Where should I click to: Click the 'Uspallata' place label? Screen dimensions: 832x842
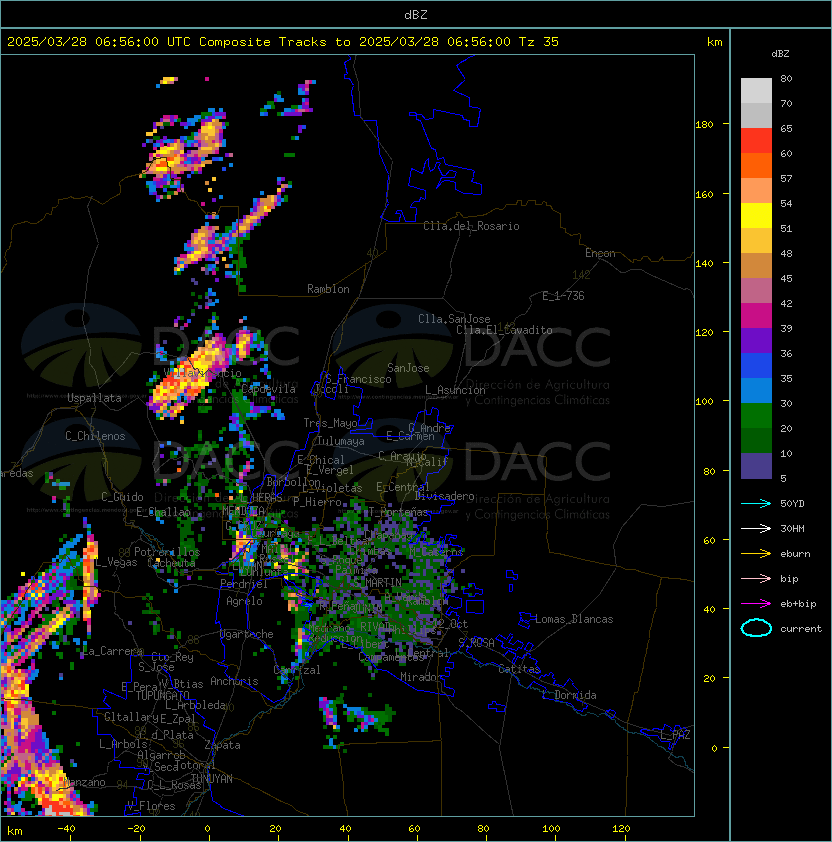click(x=95, y=398)
